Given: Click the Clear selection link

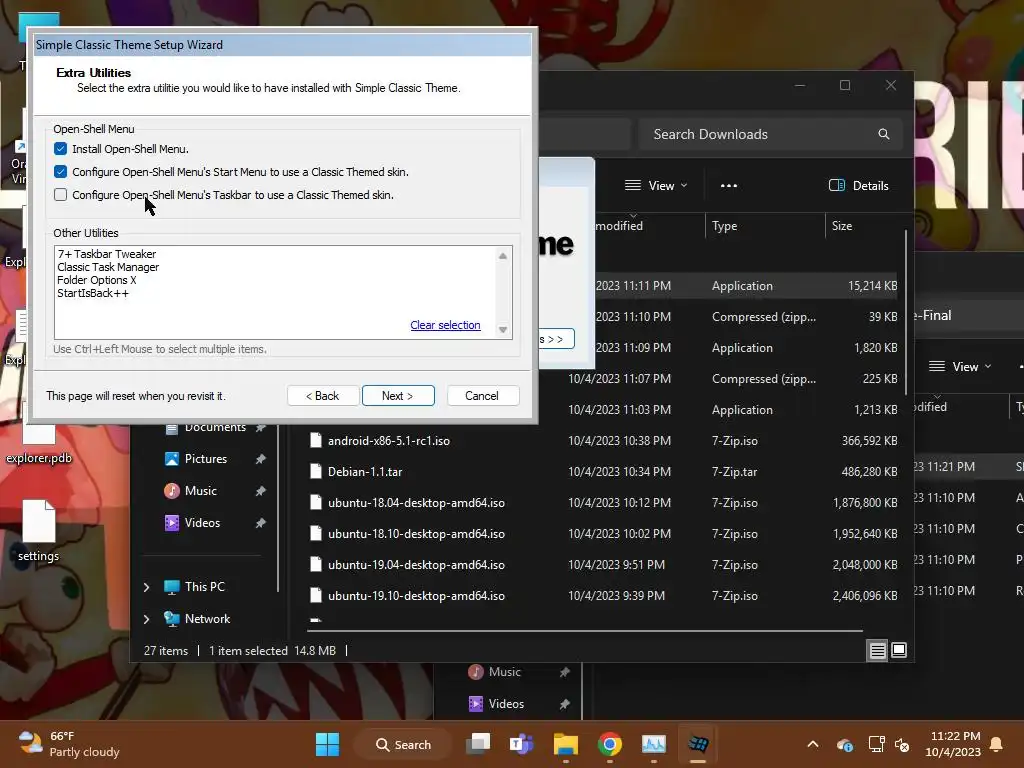Looking at the screenshot, I should tap(445, 325).
